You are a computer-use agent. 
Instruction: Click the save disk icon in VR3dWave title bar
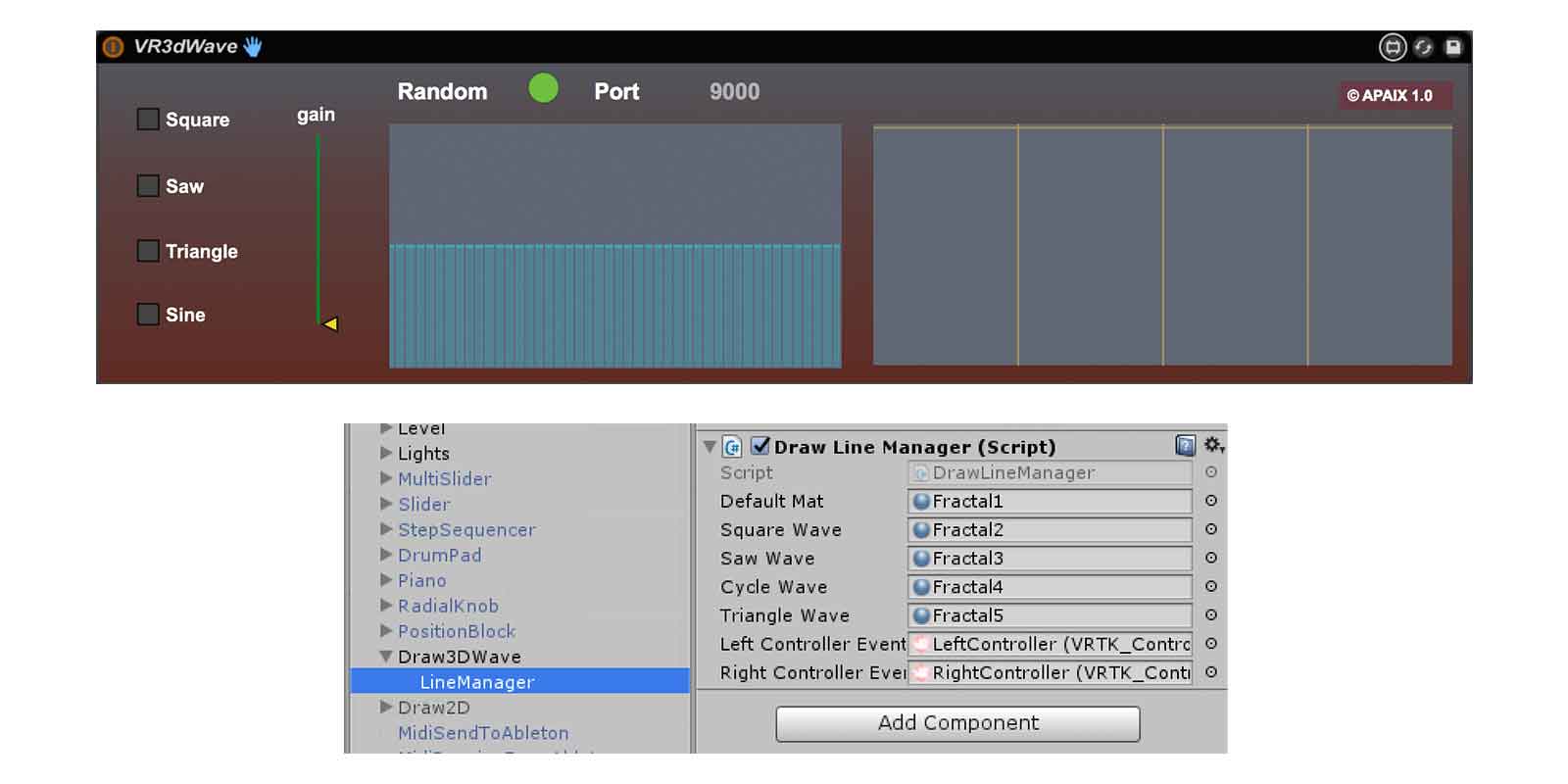1453,47
